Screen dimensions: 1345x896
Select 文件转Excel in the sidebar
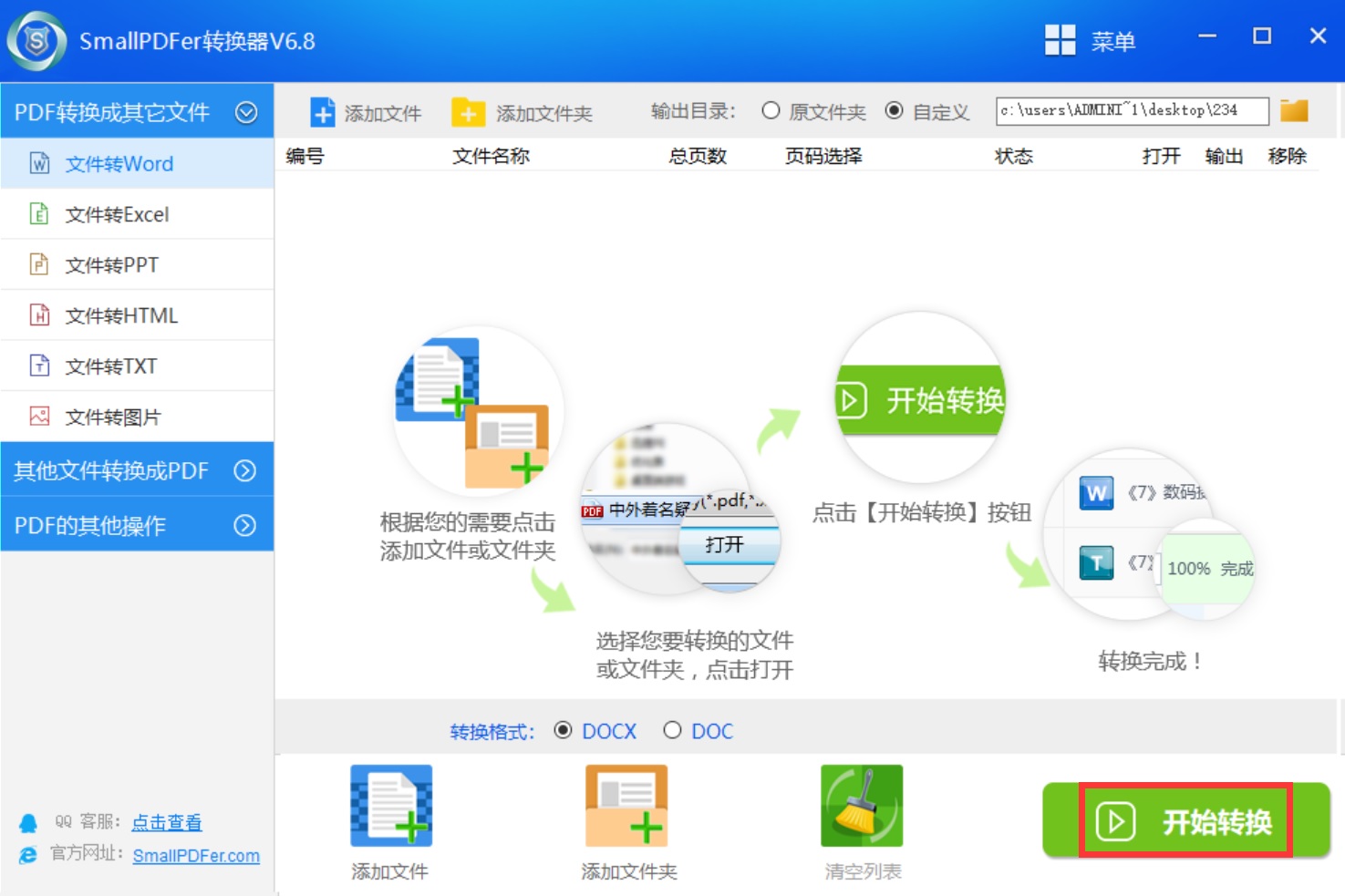[x=117, y=214]
